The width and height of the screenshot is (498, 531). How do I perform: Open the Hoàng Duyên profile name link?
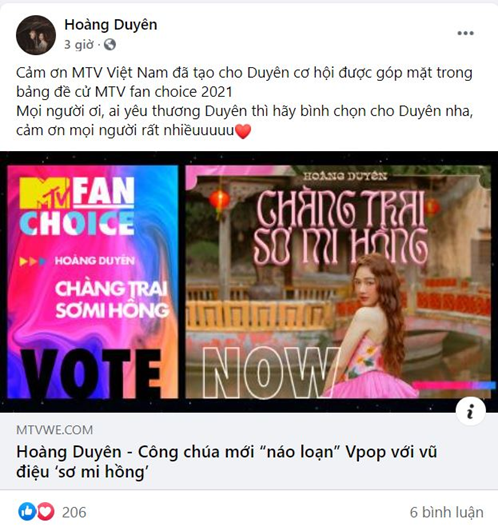pyautogui.click(x=111, y=25)
